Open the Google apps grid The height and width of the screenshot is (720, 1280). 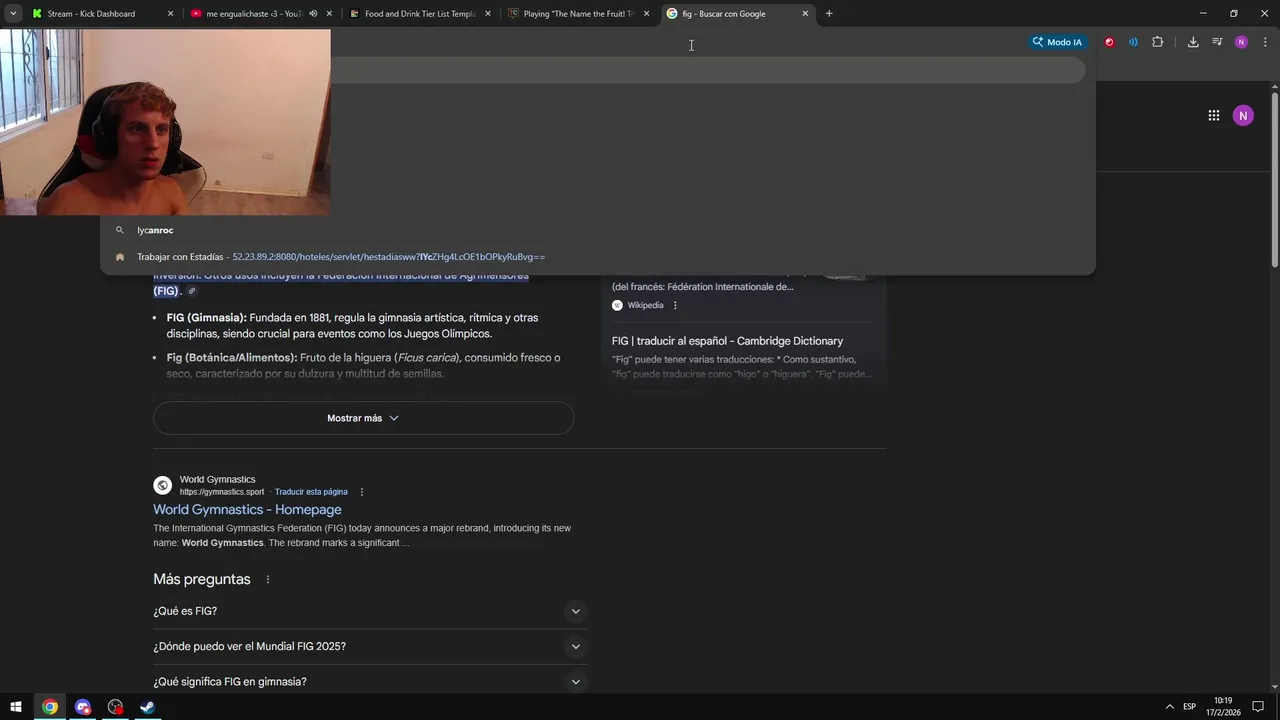coord(1213,116)
